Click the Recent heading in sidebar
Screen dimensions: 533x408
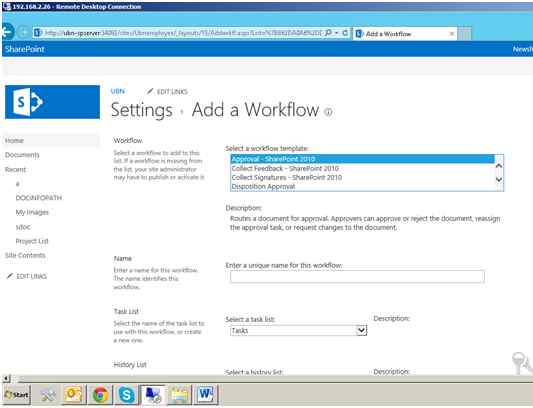pos(15,169)
